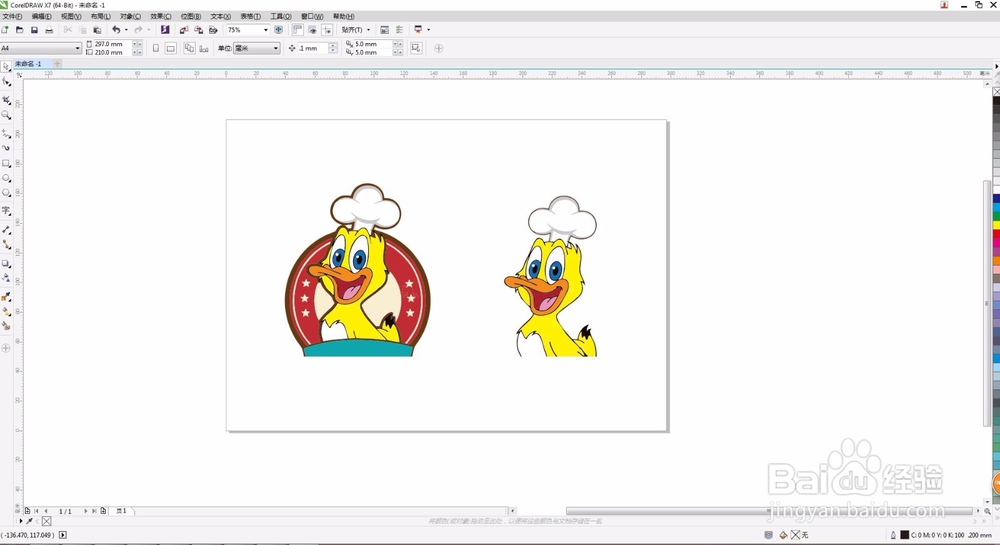Adjust the page height 210.0 mm spinner
The width and height of the screenshot is (1000, 545).
click(x=137, y=52)
